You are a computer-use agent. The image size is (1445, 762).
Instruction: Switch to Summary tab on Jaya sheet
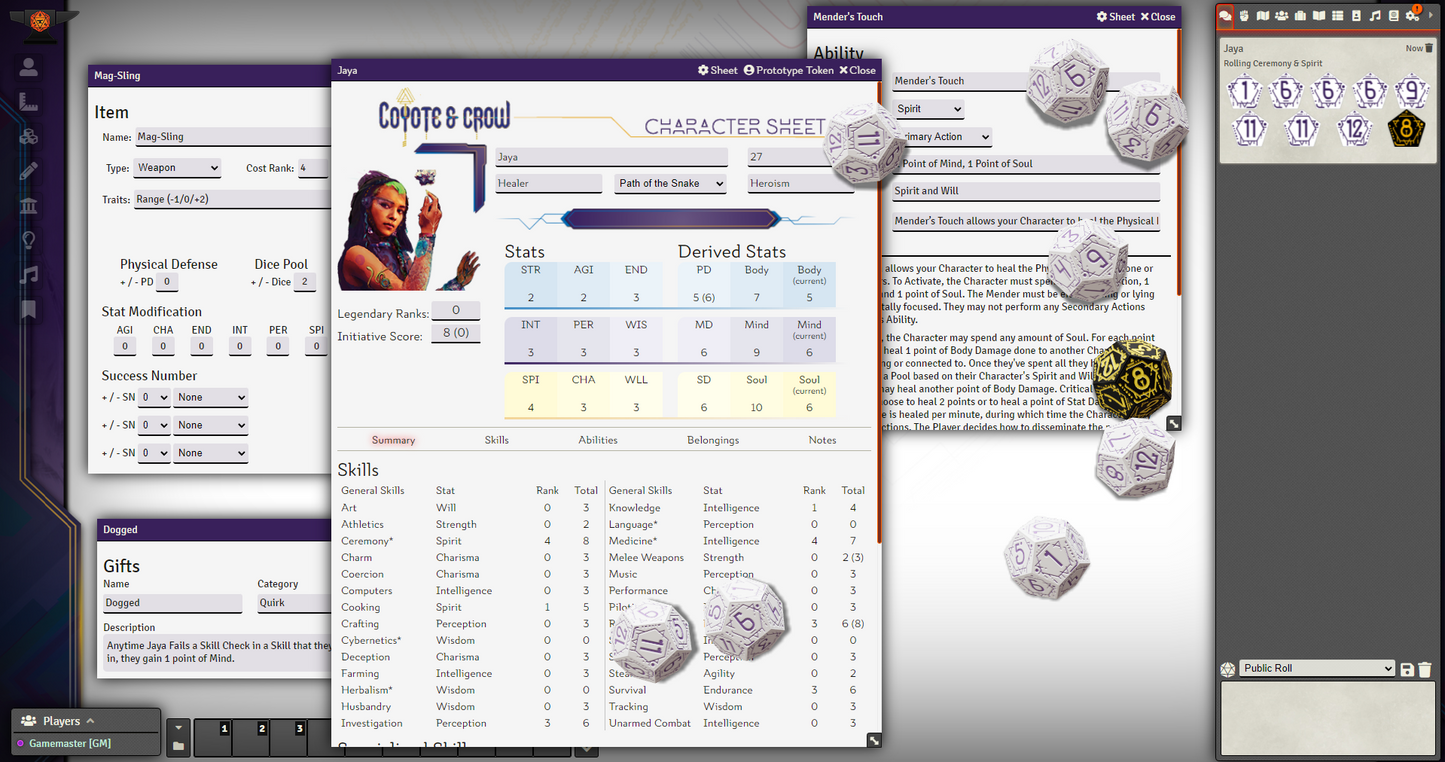393,440
